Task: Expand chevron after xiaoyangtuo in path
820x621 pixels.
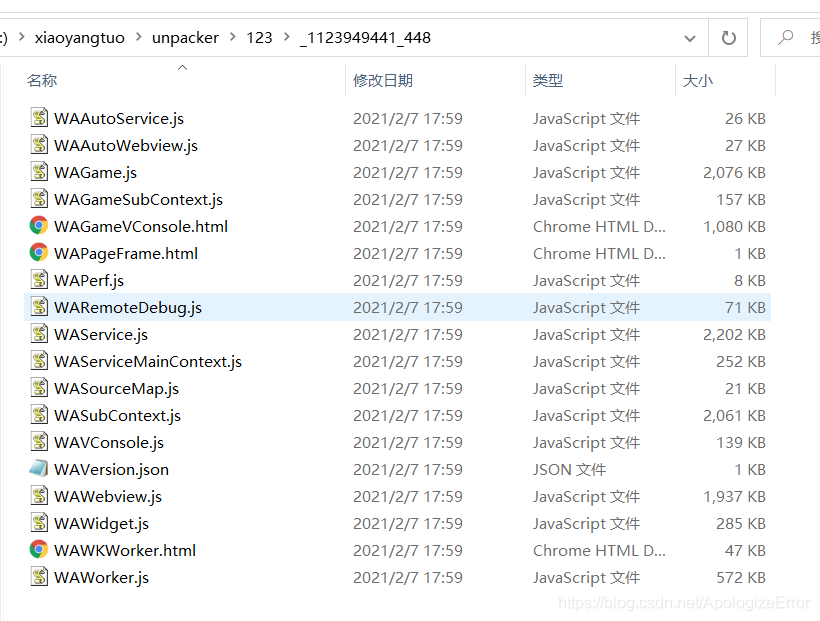Action: [139, 37]
